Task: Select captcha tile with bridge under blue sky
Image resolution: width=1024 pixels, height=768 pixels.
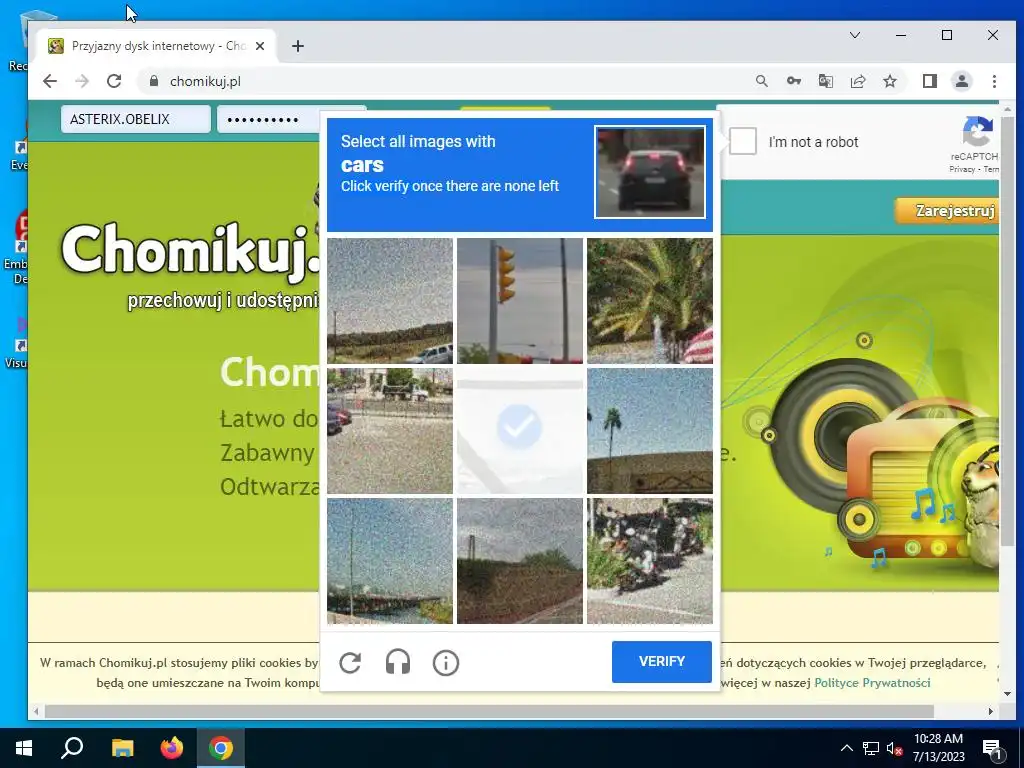Action: point(390,561)
